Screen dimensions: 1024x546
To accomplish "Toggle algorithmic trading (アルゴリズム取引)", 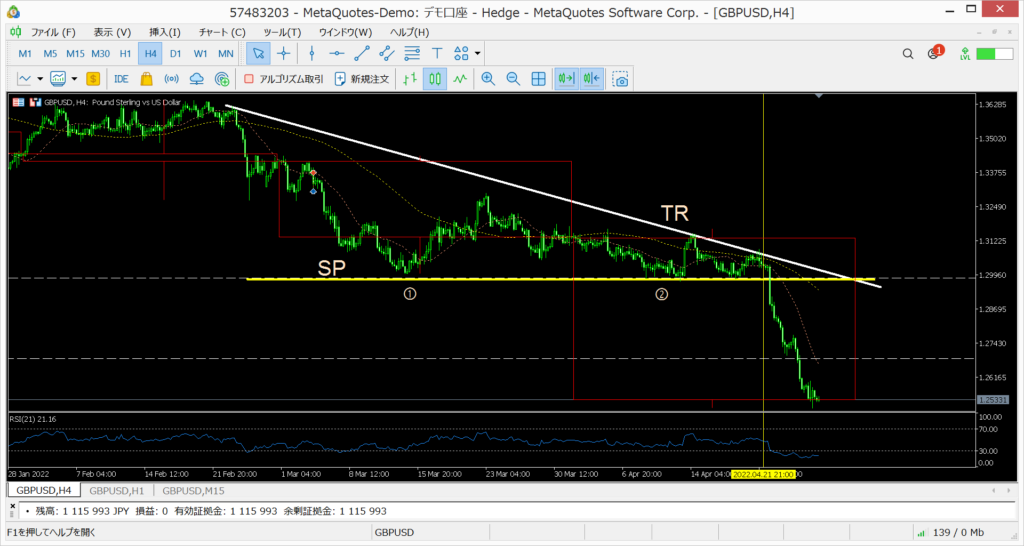I will pos(284,78).
